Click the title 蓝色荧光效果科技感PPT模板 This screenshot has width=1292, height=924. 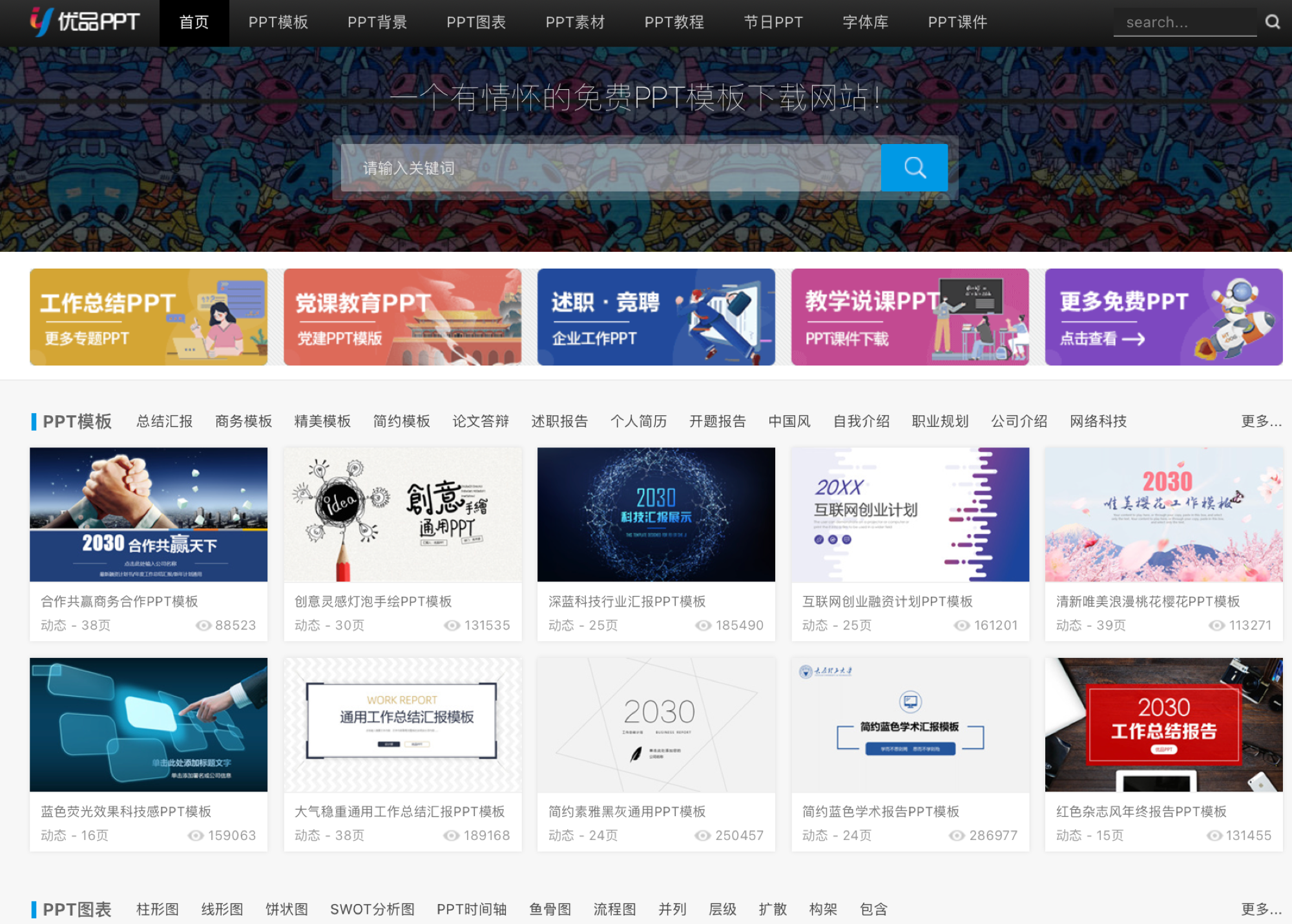[x=126, y=812]
